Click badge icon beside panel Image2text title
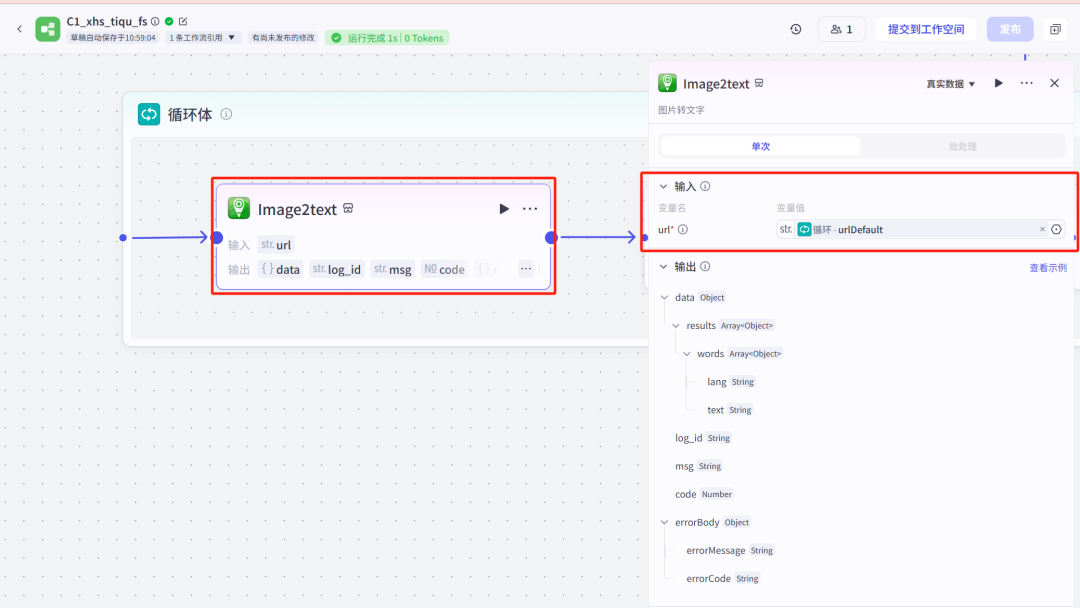This screenshot has height=608, width=1080. coord(759,83)
